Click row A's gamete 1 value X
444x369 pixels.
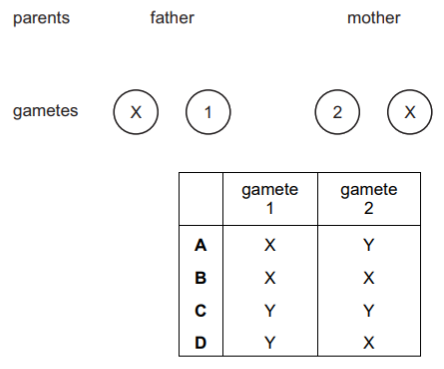(270, 245)
